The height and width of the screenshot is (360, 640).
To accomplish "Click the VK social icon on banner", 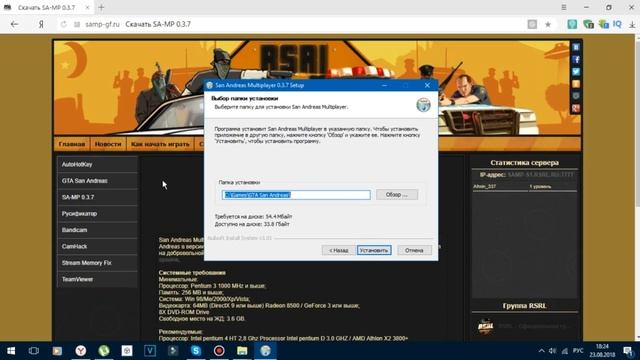I will tap(576, 47).
